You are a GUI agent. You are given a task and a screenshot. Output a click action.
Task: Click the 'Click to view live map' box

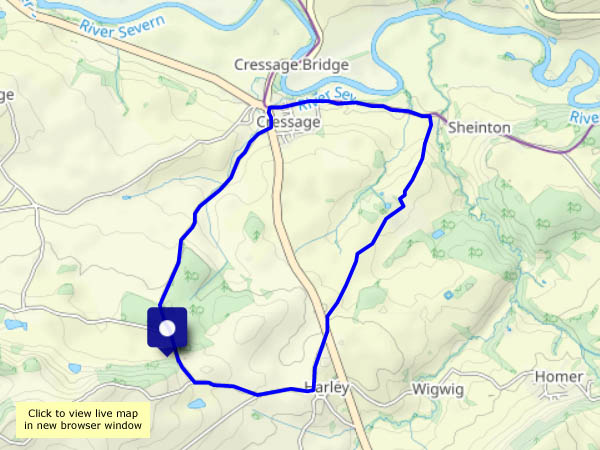point(83,419)
